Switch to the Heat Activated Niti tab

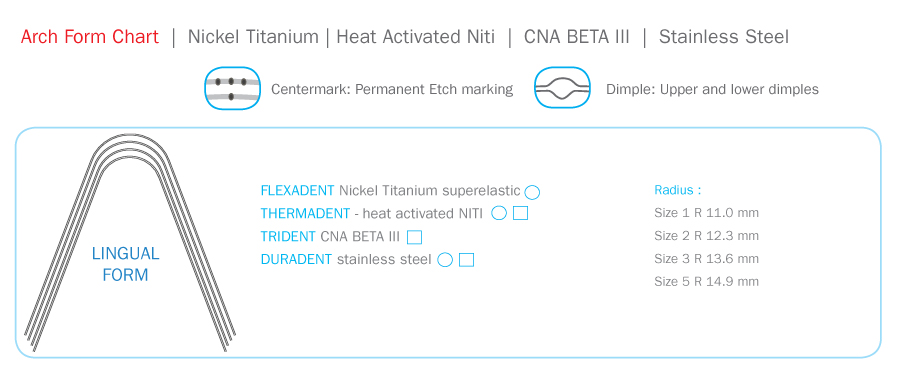(x=416, y=37)
